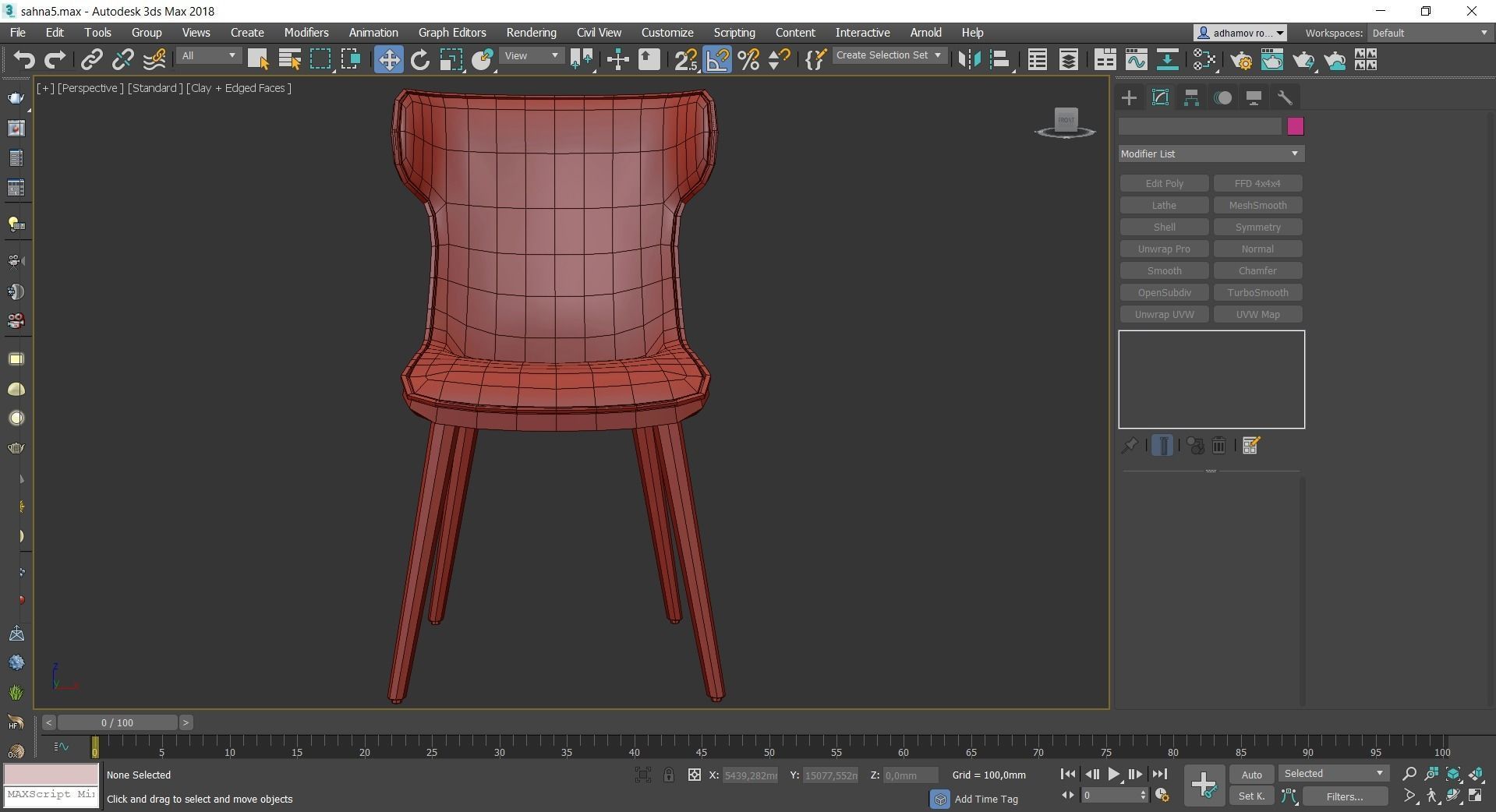This screenshot has height=812, width=1496.
Task: Activate Select and Move tool
Action: (388, 59)
